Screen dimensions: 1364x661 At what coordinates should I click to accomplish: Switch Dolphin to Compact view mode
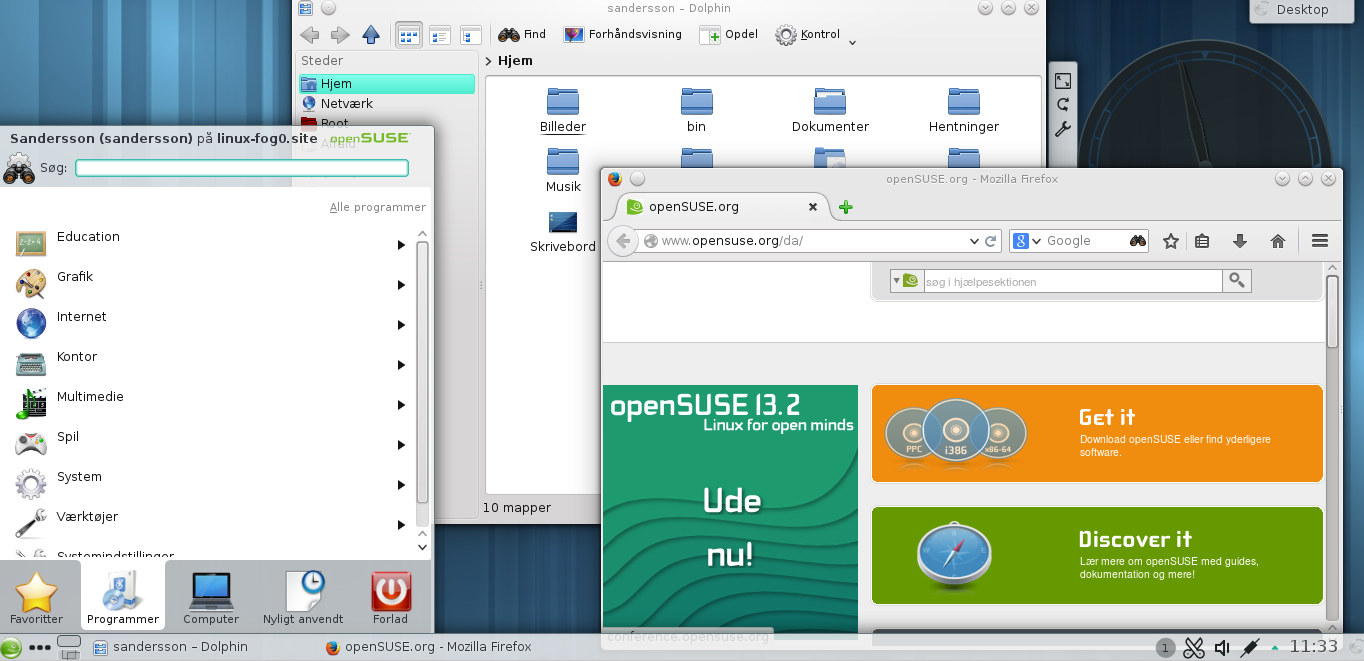pyautogui.click(x=439, y=35)
